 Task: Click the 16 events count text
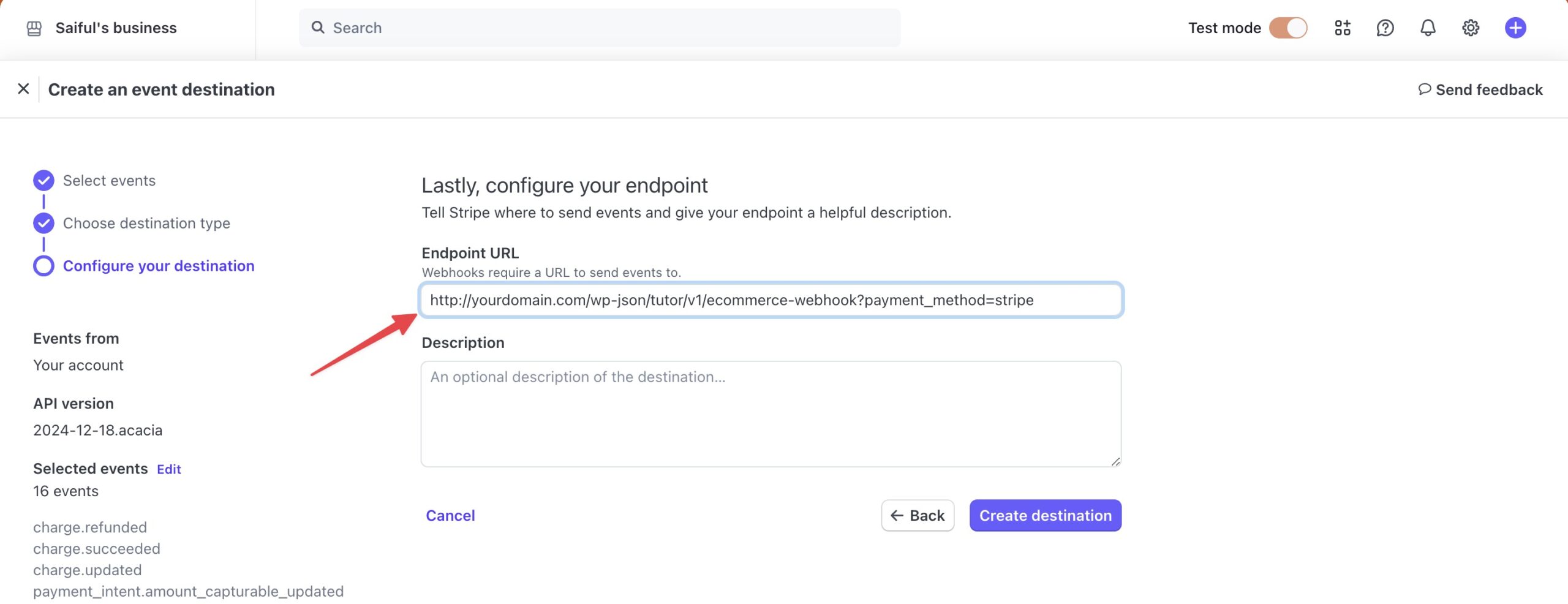click(x=66, y=491)
